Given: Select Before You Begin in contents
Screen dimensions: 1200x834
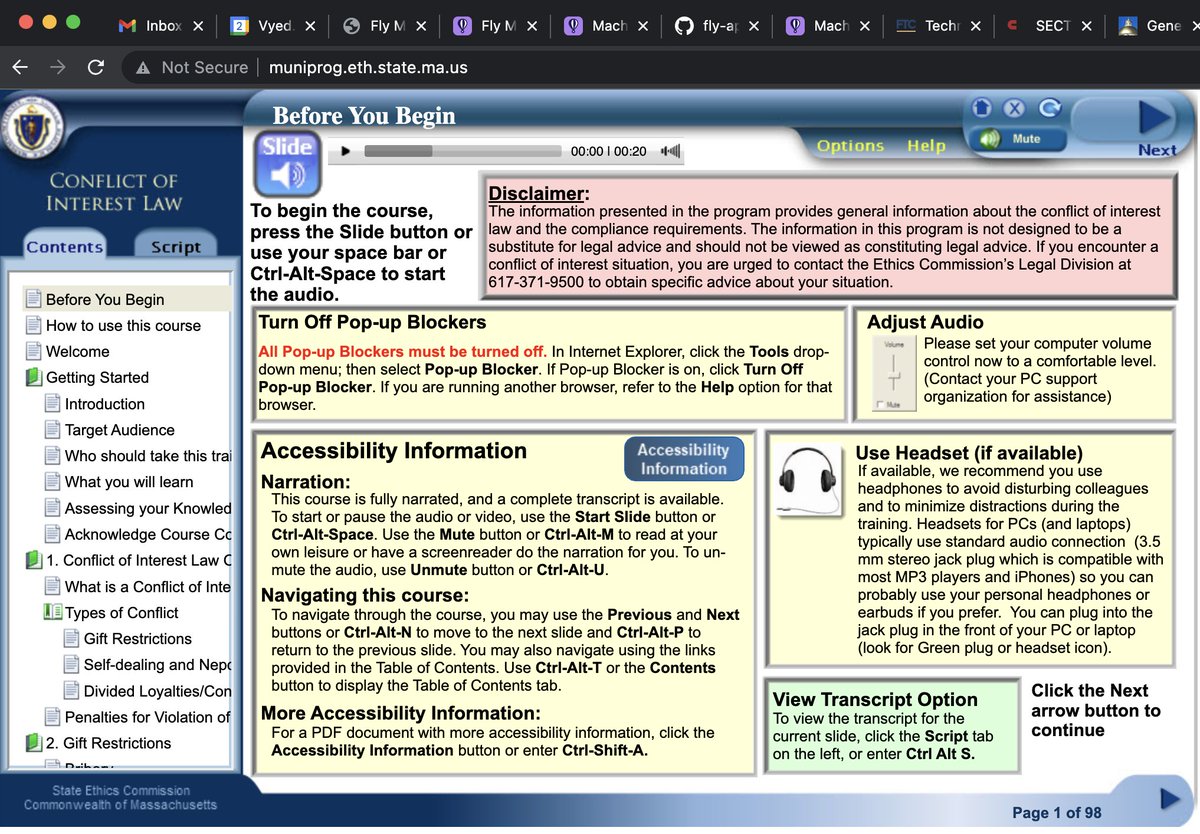Looking at the screenshot, I should (104, 299).
